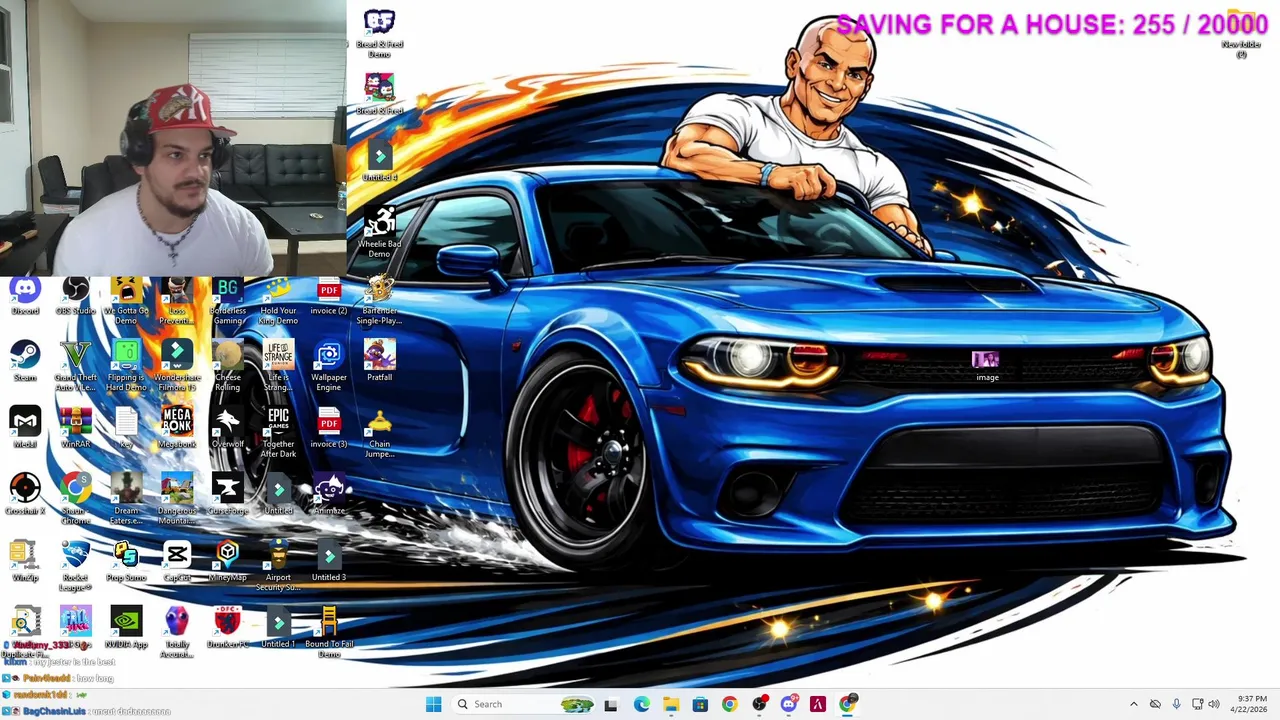Select the WinZip desktop icon
This screenshot has height=720, width=1280.
point(25,562)
